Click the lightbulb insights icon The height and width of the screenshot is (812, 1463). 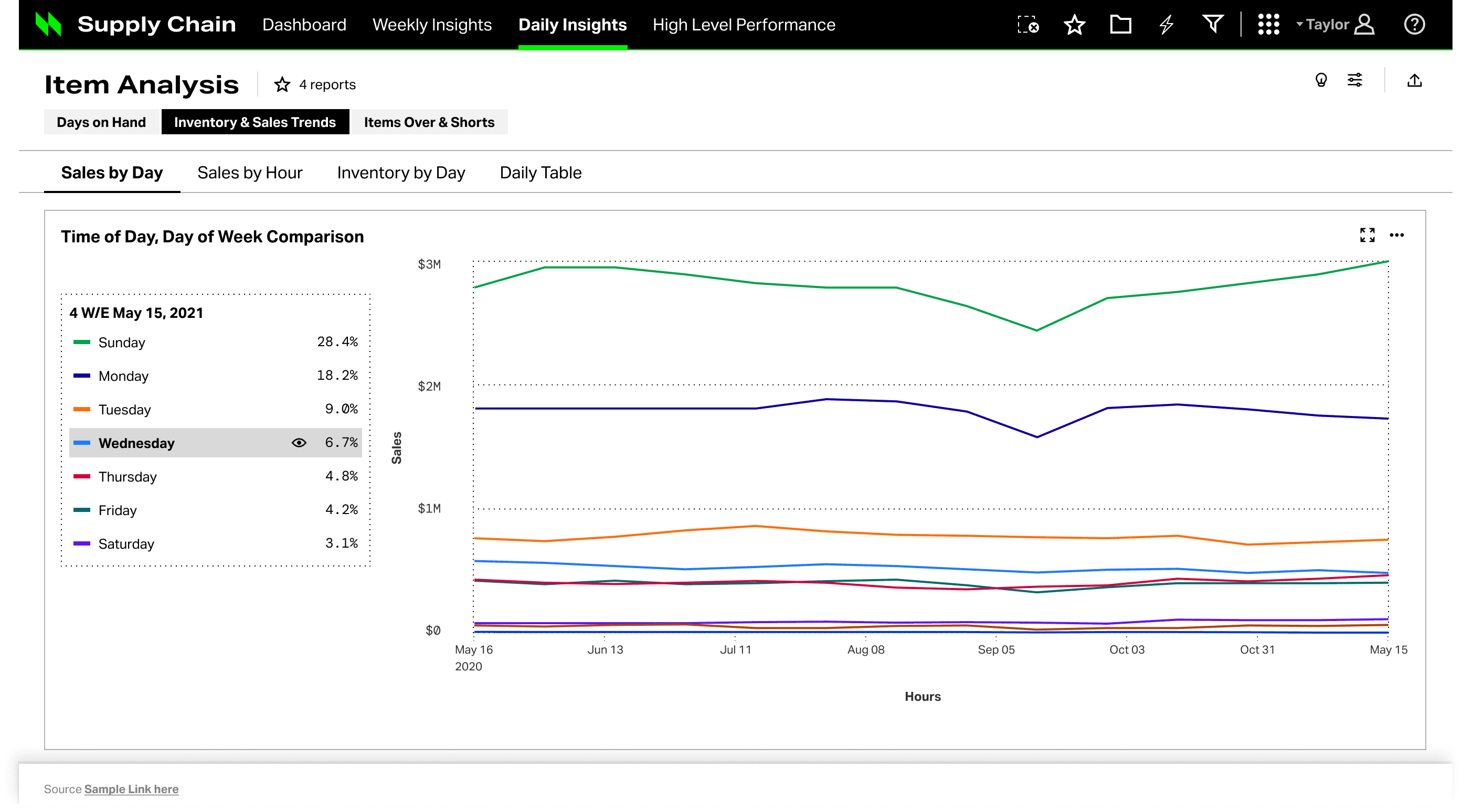tap(1321, 80)
